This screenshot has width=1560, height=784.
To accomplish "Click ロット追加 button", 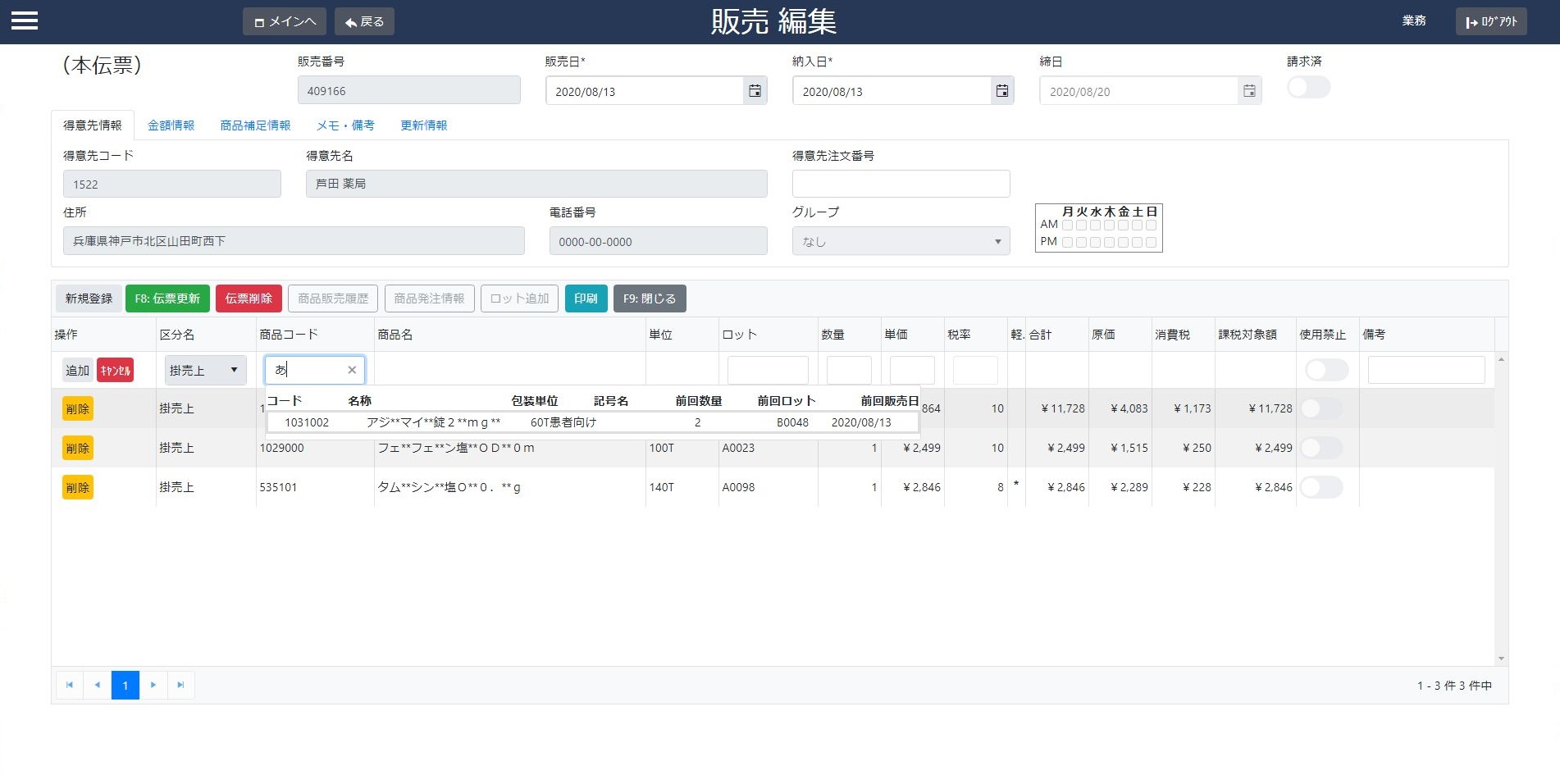I will pos(519,299).
